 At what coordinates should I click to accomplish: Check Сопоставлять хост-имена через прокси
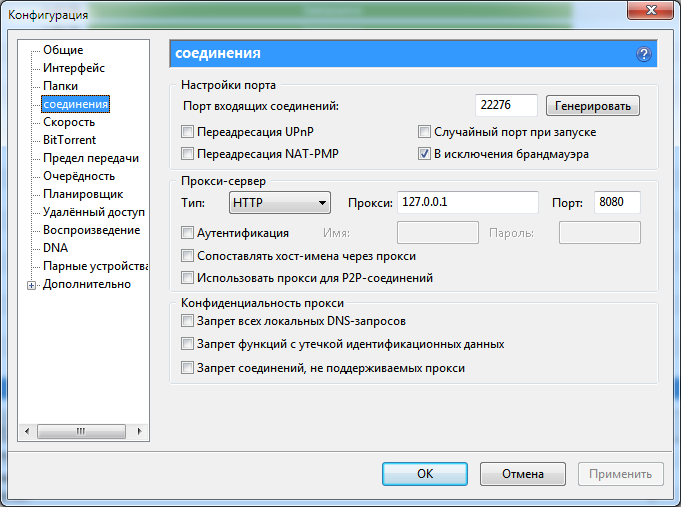pos(187,255)
